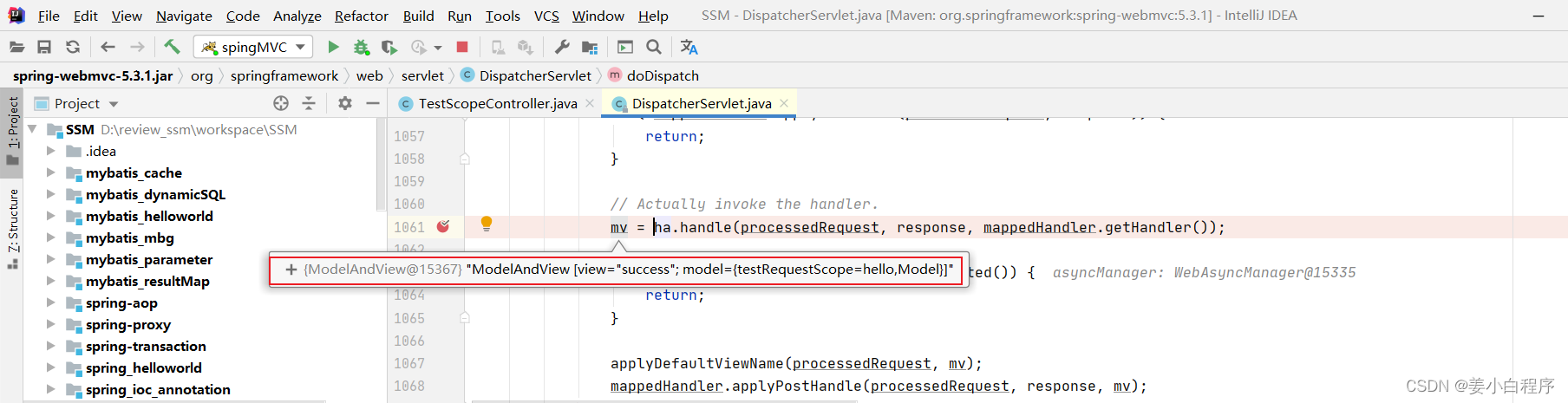The image size is (1568, 403).
Task: Click the Open folder toolbar icon
Action: pos(16,47)
